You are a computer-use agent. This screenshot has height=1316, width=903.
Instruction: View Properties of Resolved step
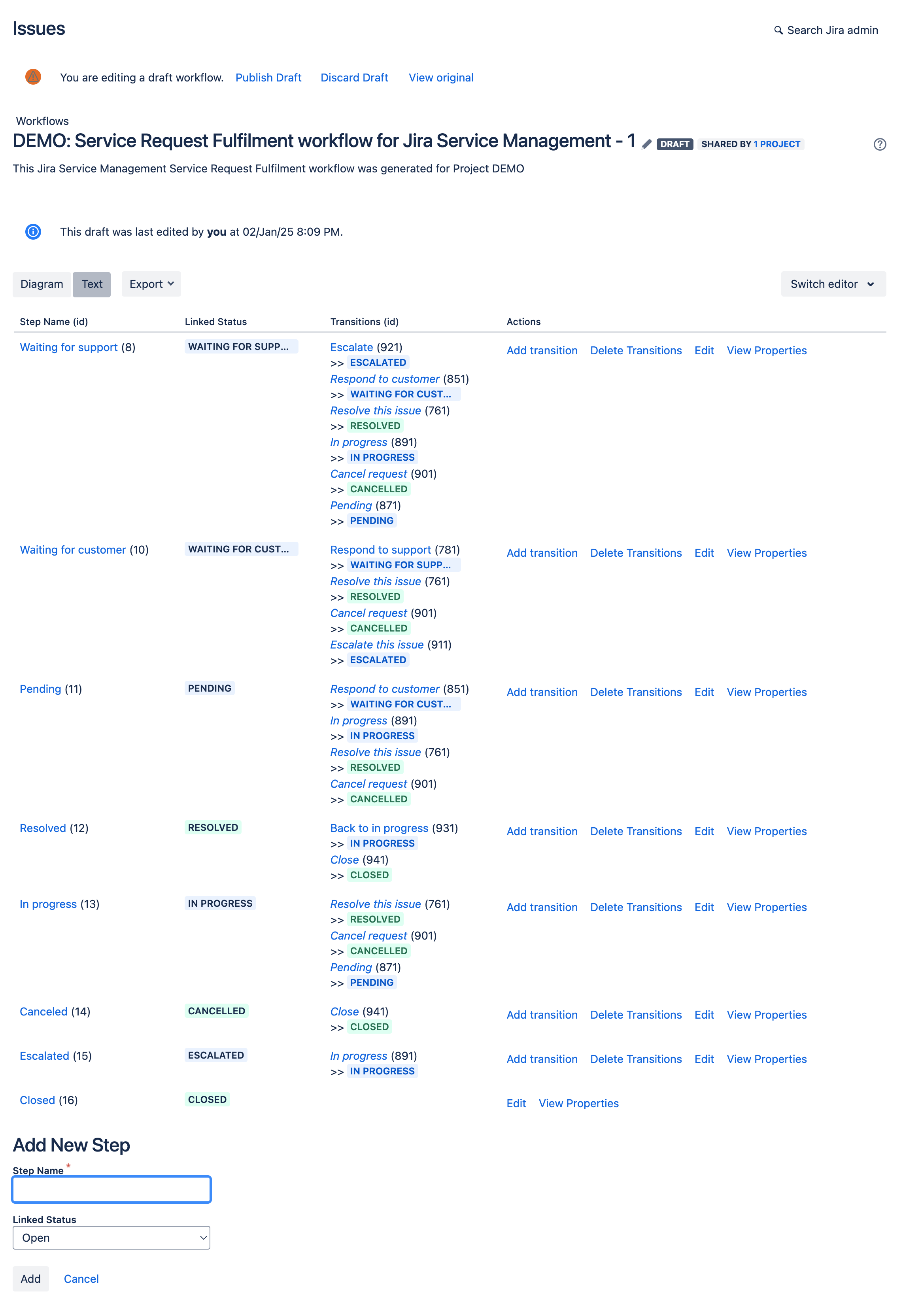[x=767, y=831]
